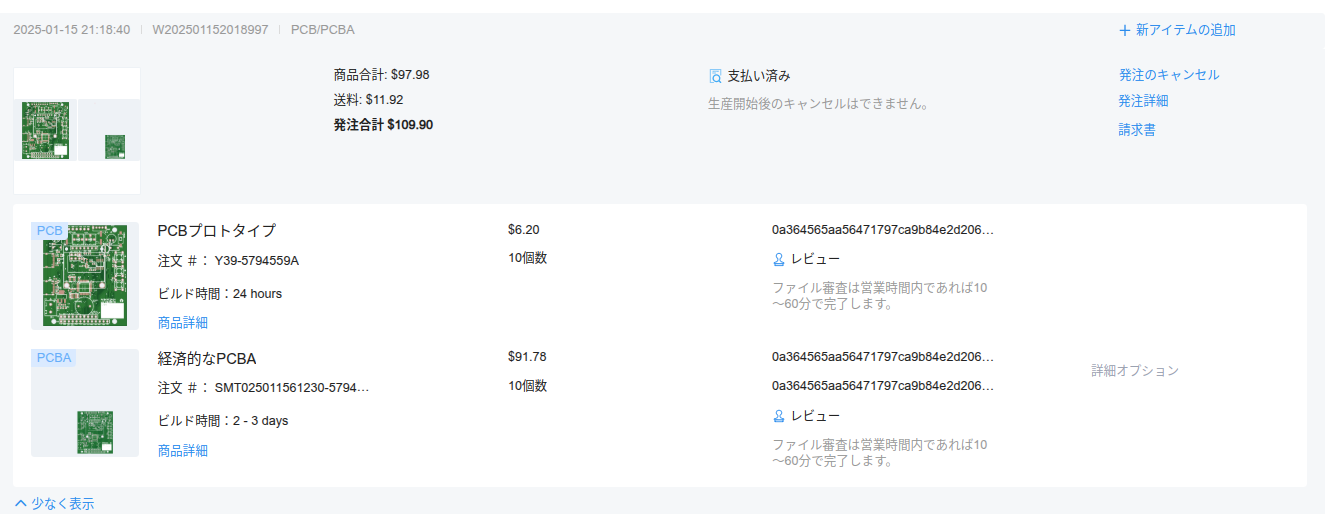Click order number Y39-5794559A
Viewport: 1339px width, 514px height.
click(x=257, y=261)
